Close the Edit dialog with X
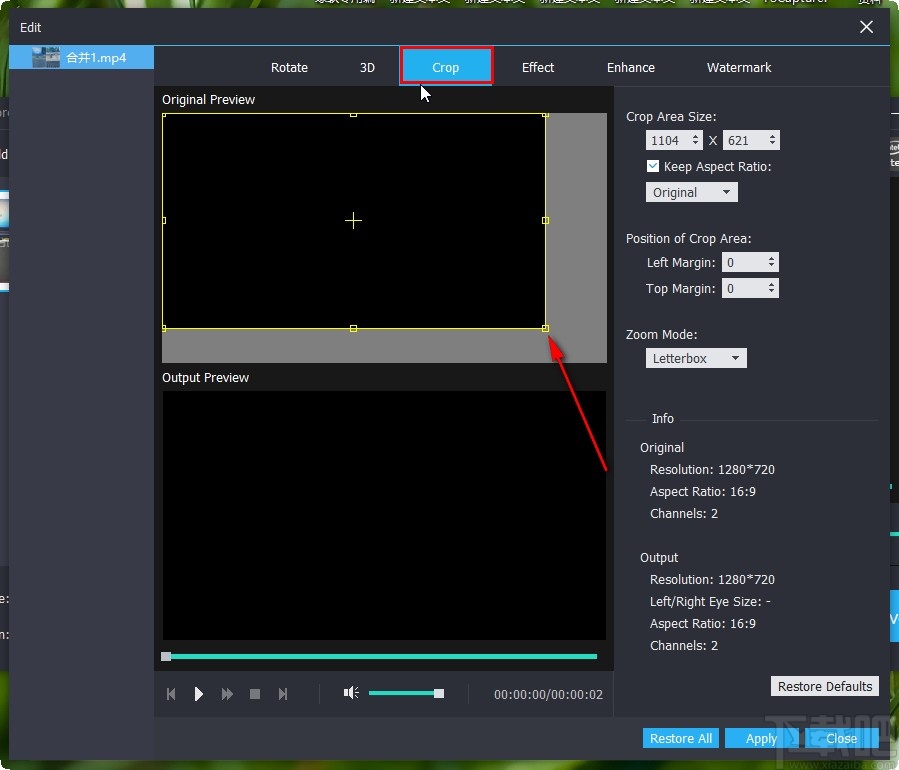The height and width of the screenshot is (770, 899). pos(866,27)
